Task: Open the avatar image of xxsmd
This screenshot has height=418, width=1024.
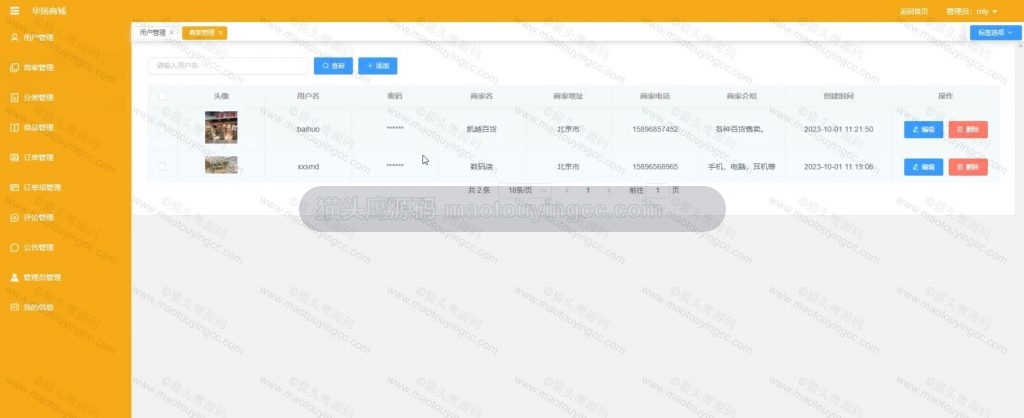Action: (x=221, y=165)
